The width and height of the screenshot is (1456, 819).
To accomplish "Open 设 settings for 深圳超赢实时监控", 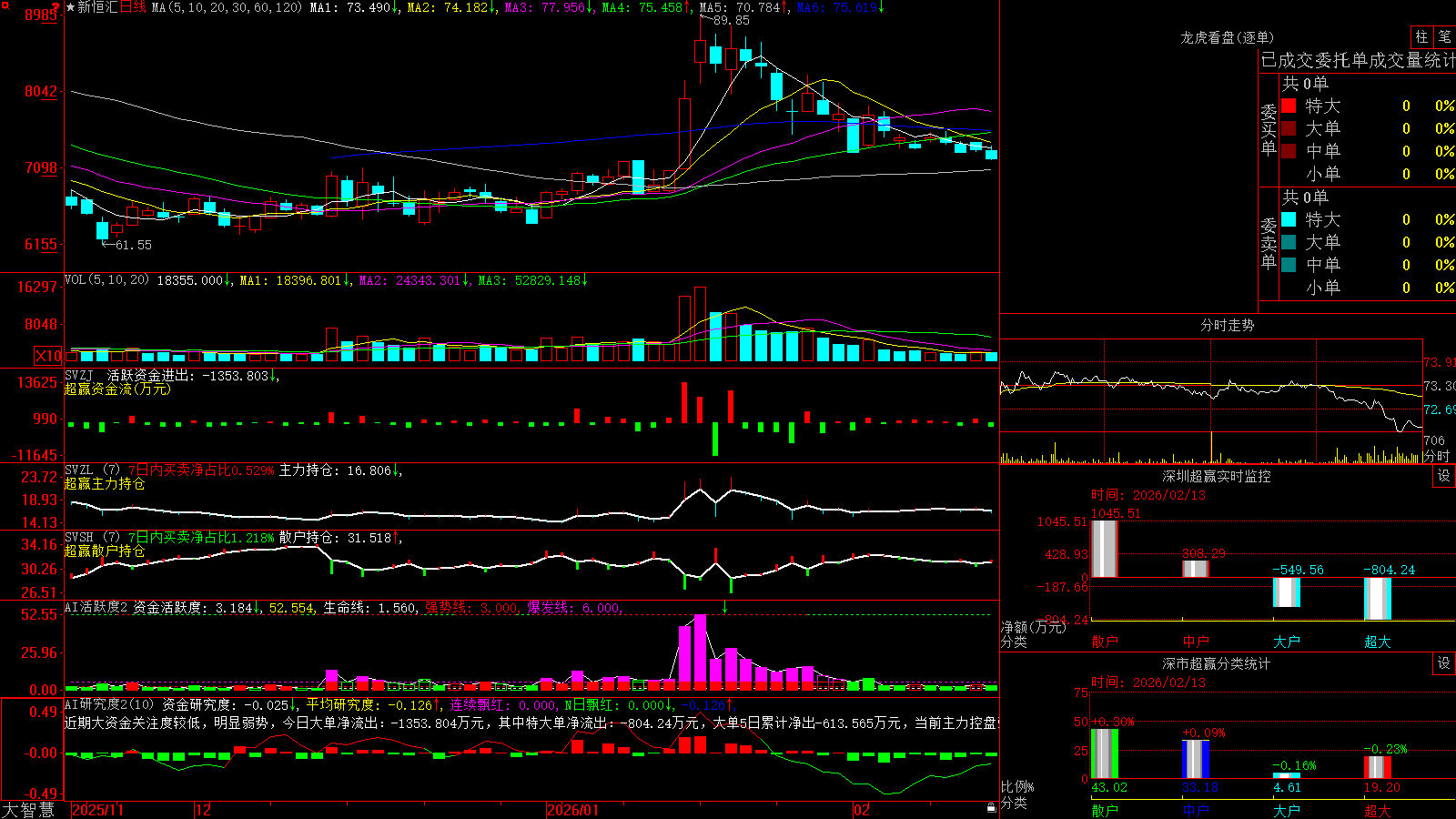I will [1444, 476].
